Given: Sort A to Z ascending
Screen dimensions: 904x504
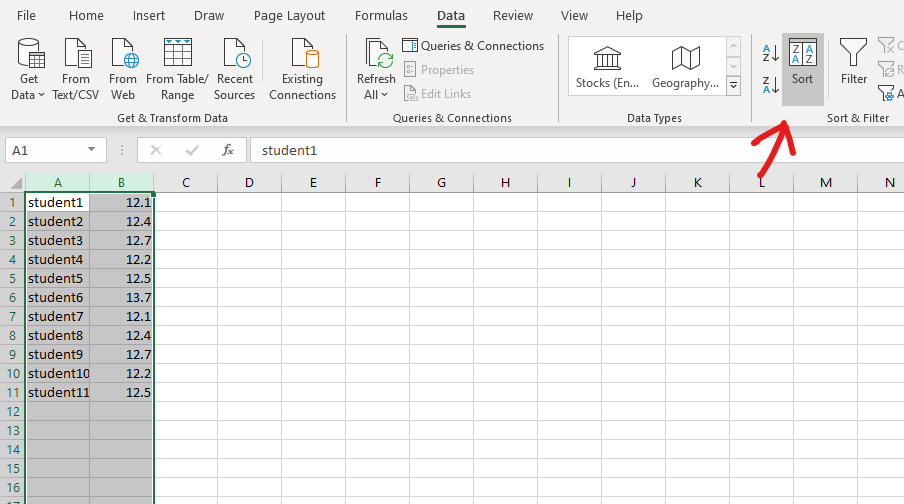Looking at the screenshot, I should [x=770, y=53].
